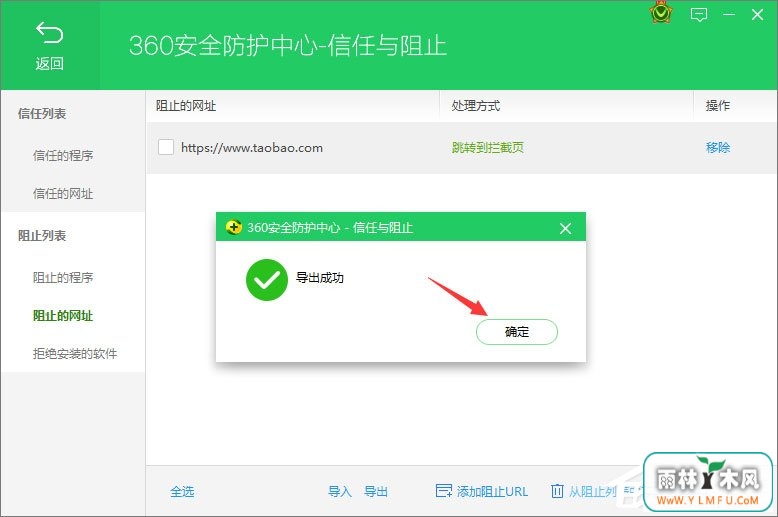Image resolution: width=778 pixels, height=517 pixels.
Task: Click 移除 link for the taobao row
Action: click(x=717, y=147)
